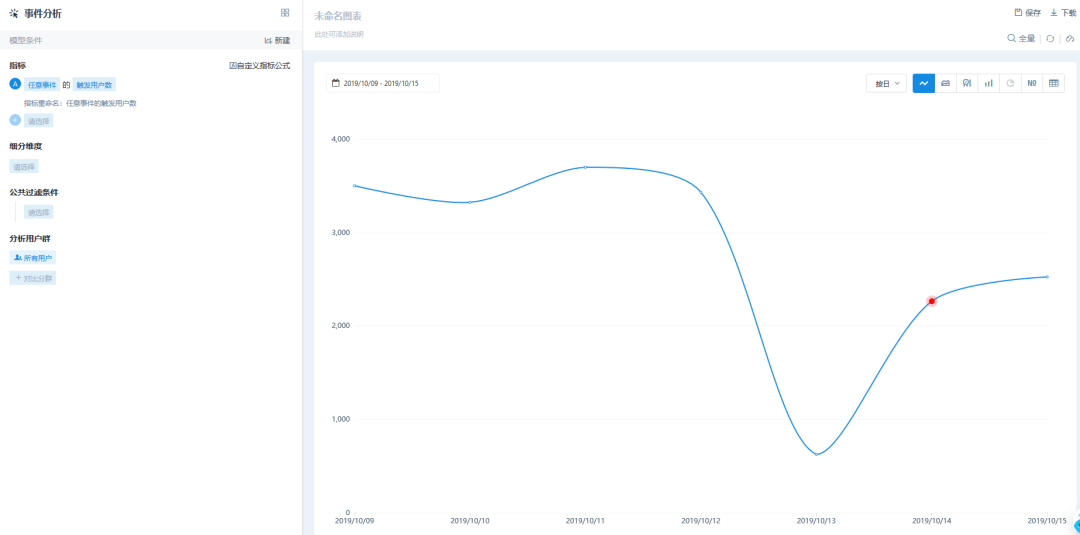This screenshot has width=1080, height=535.
Task: Select the pie chart view icon
Action: coord(1010,83)
